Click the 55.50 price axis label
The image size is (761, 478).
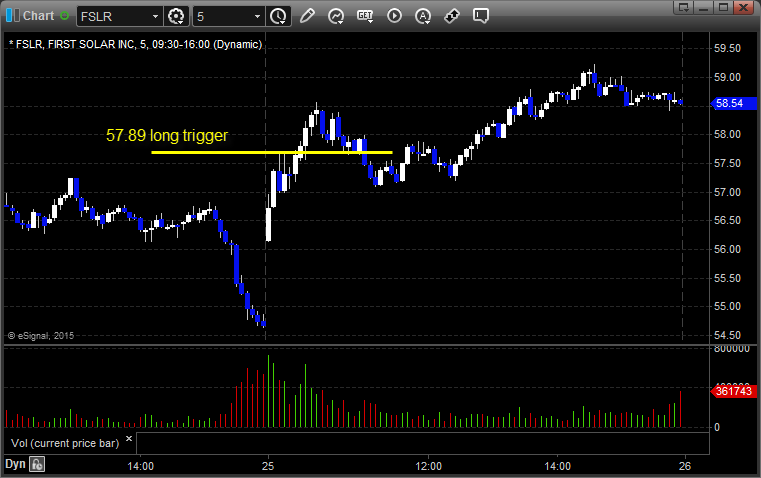click(728, 278)
